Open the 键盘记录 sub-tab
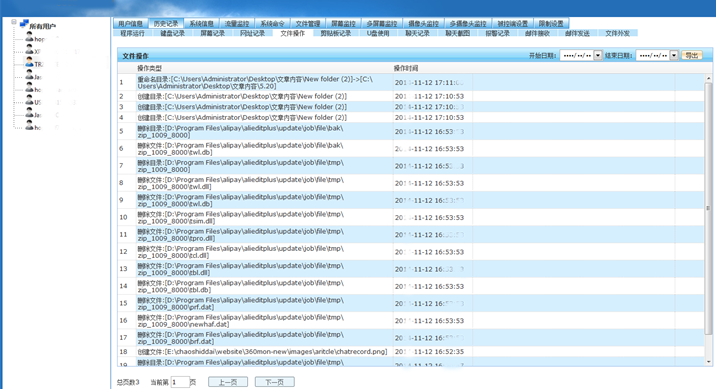The height and width of the screenshot is (389, 716). coord(173,33)
